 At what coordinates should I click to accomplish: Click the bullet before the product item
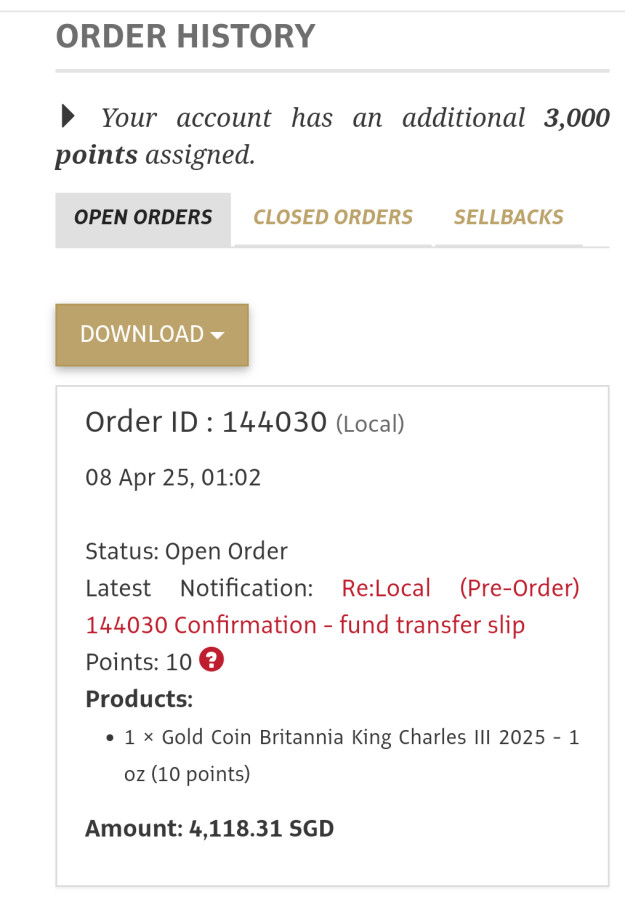point(109,739)
